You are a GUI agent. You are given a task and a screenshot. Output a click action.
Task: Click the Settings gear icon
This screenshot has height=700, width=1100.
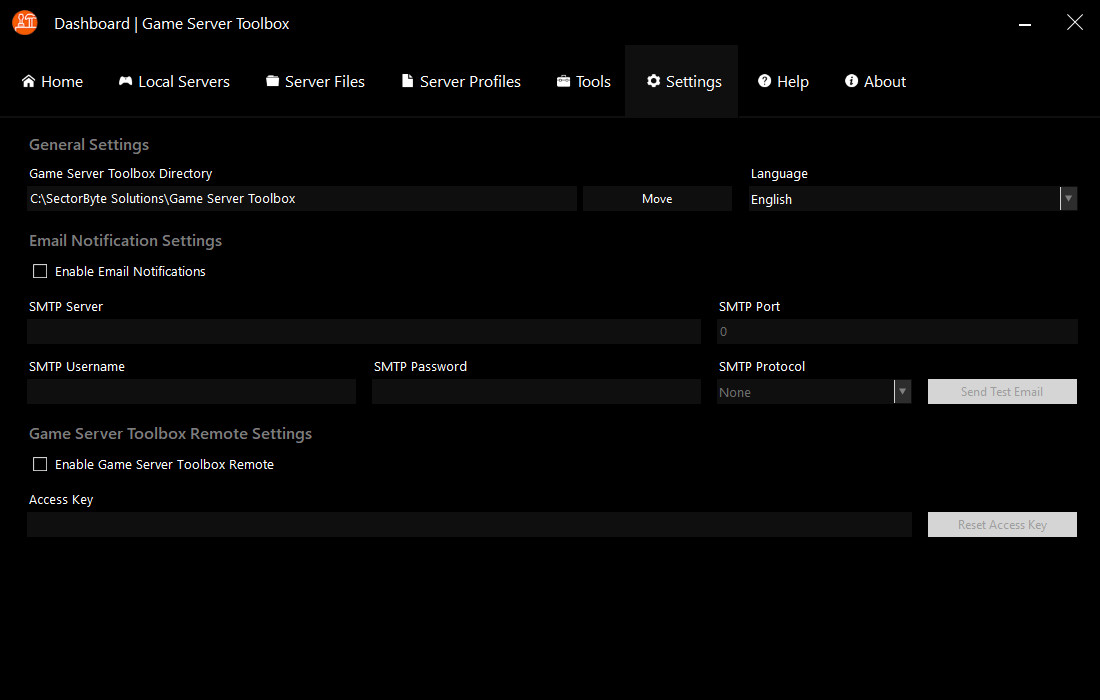pyautogui.click(x=655, y=81)
